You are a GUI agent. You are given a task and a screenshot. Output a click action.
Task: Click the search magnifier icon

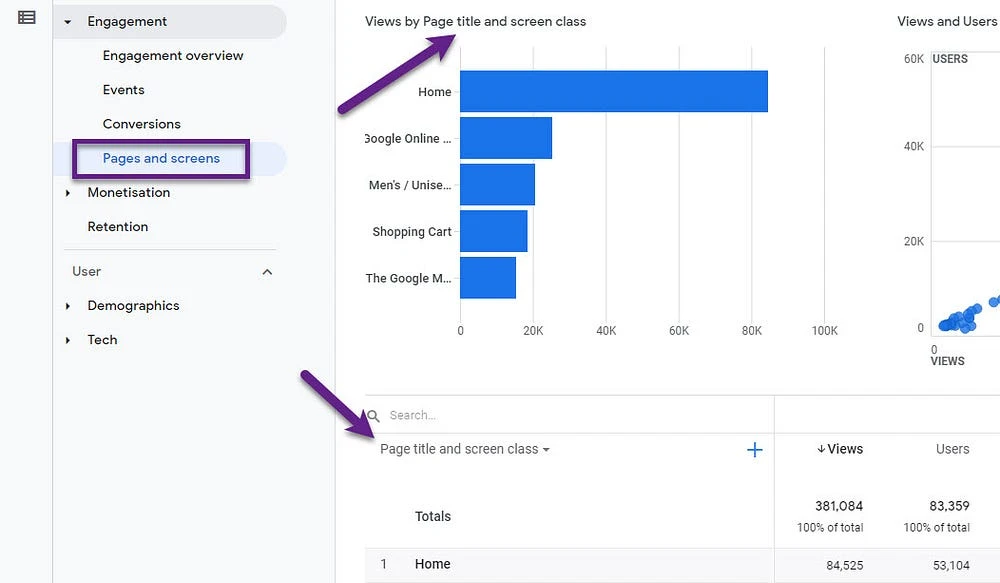tap(372, 414)
